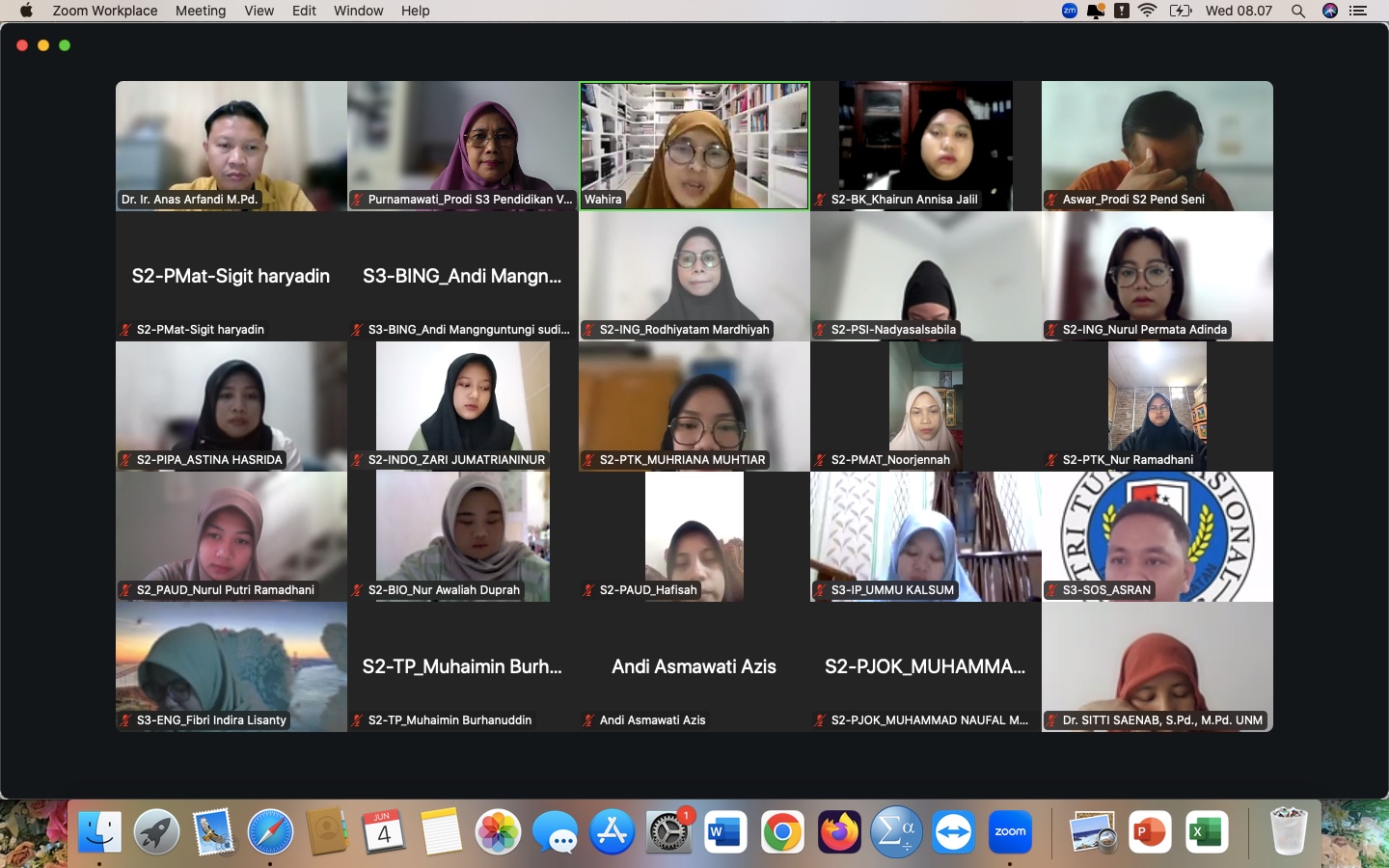Image resolution: width=1389 pixels, height=868 pixels.
Task: Open TeamViewer from the dock
Action: tap(953, 831)
